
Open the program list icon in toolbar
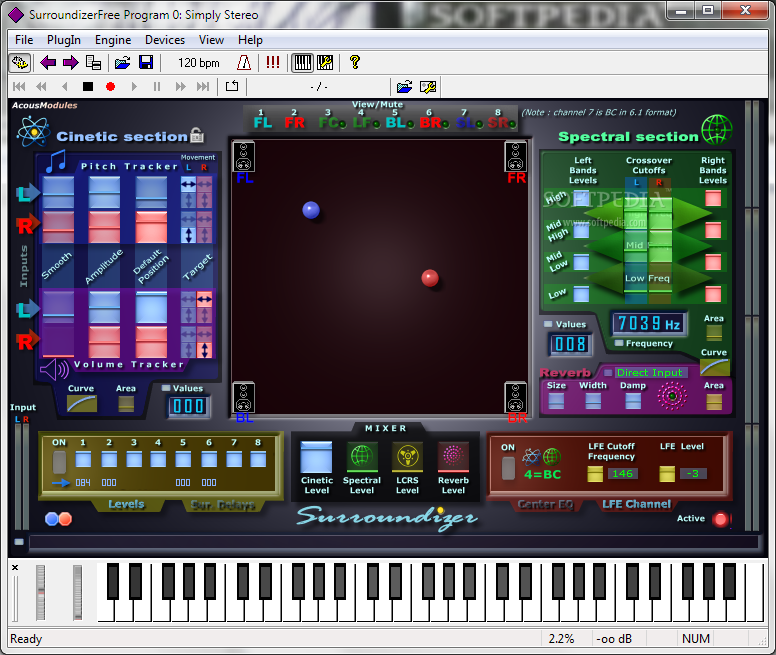93,63
